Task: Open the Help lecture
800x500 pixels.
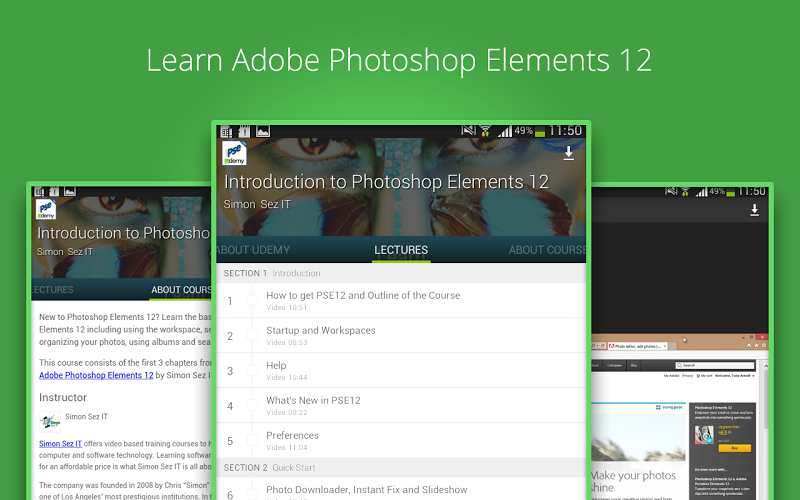Action: 401,370
